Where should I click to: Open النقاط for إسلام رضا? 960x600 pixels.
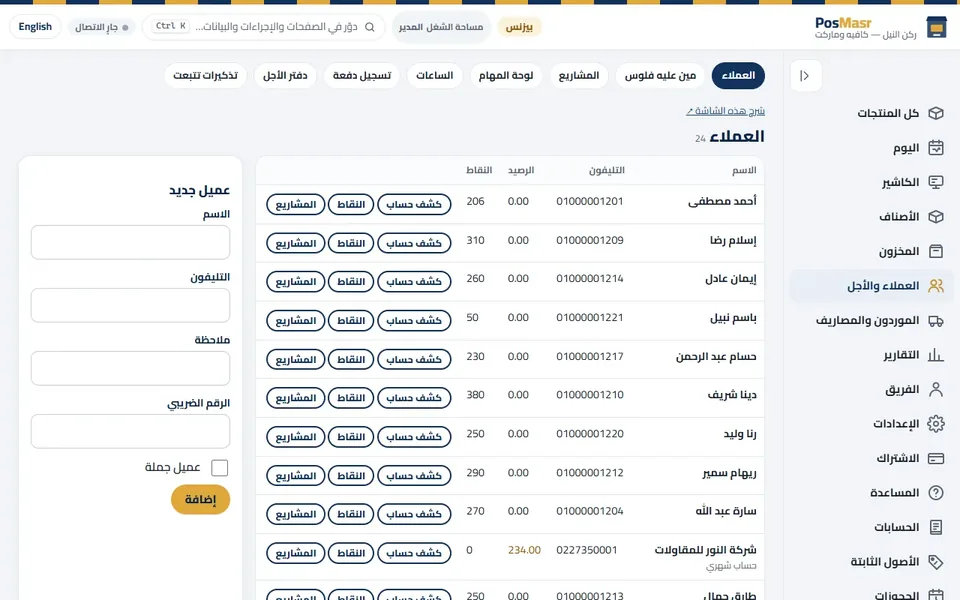point(351,243)
